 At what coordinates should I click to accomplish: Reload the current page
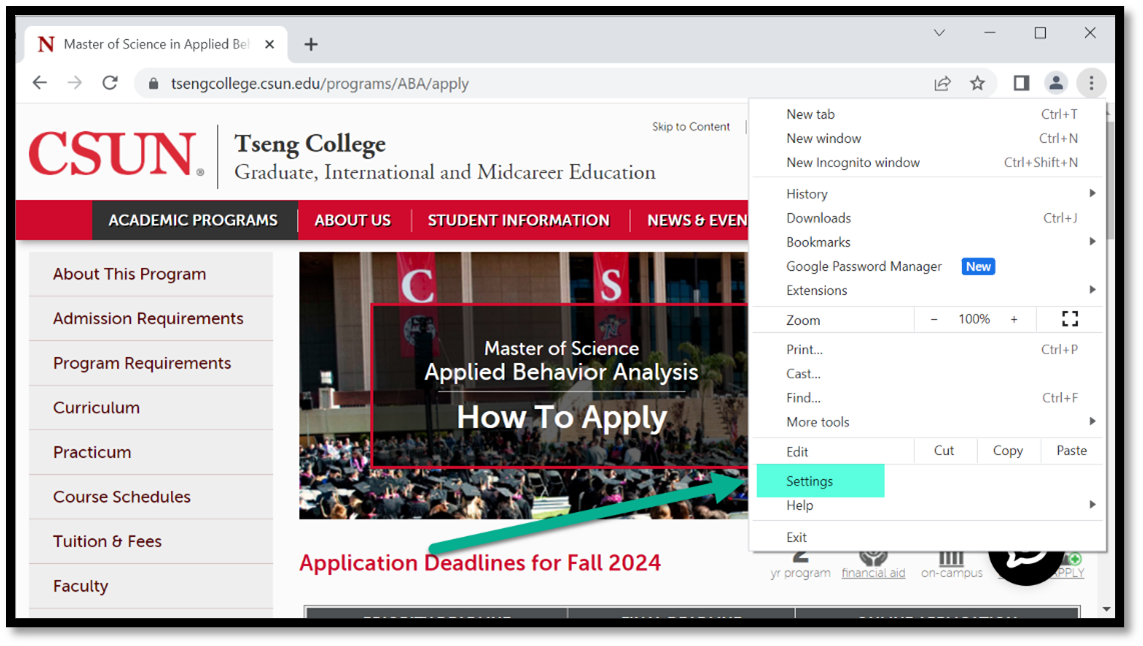click(x=110, y=83)
